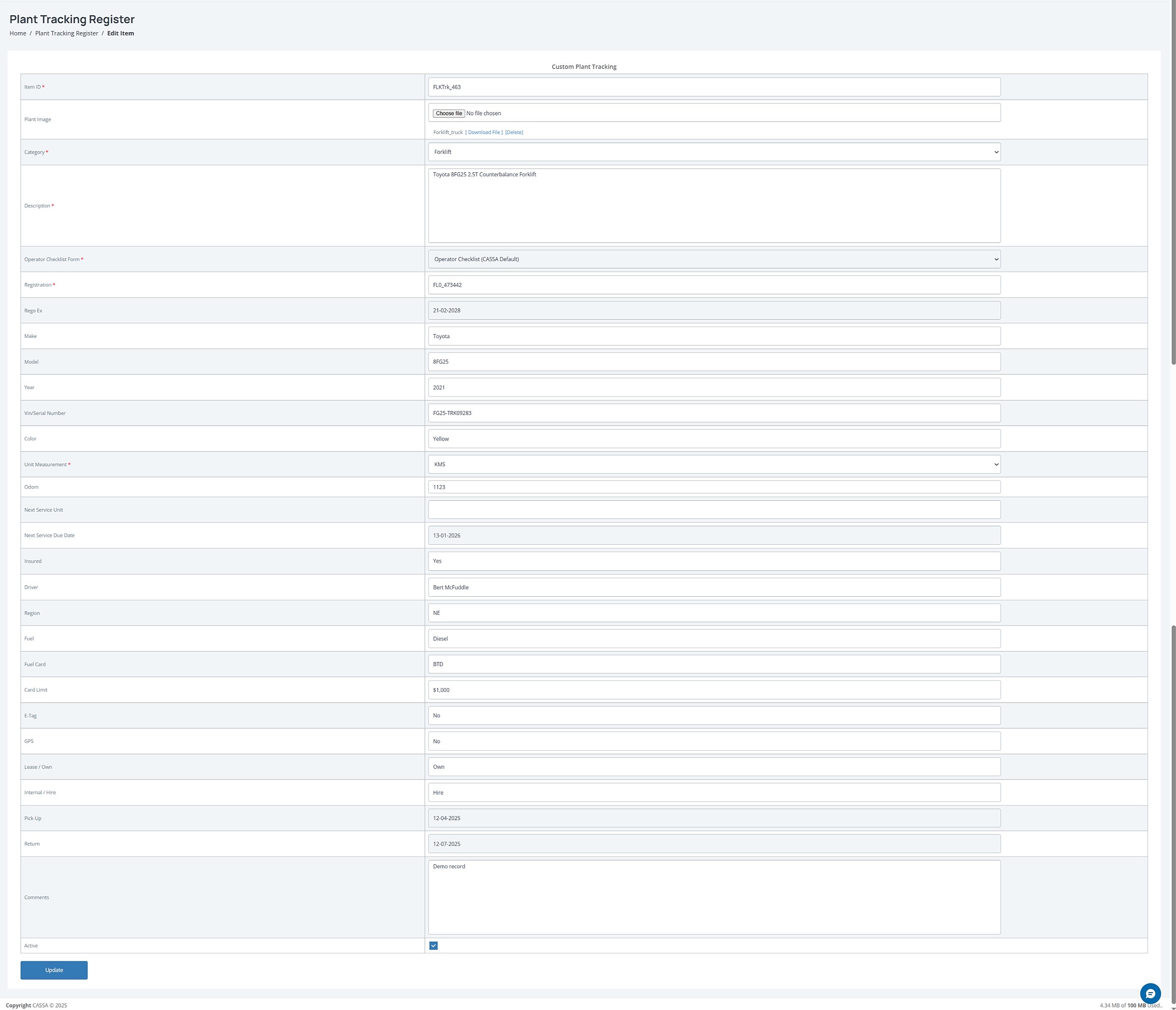Viewport: 1176px width, 1010px height.
Task: Open the chat support bubble icon
Action: (x=1150, y=993)
